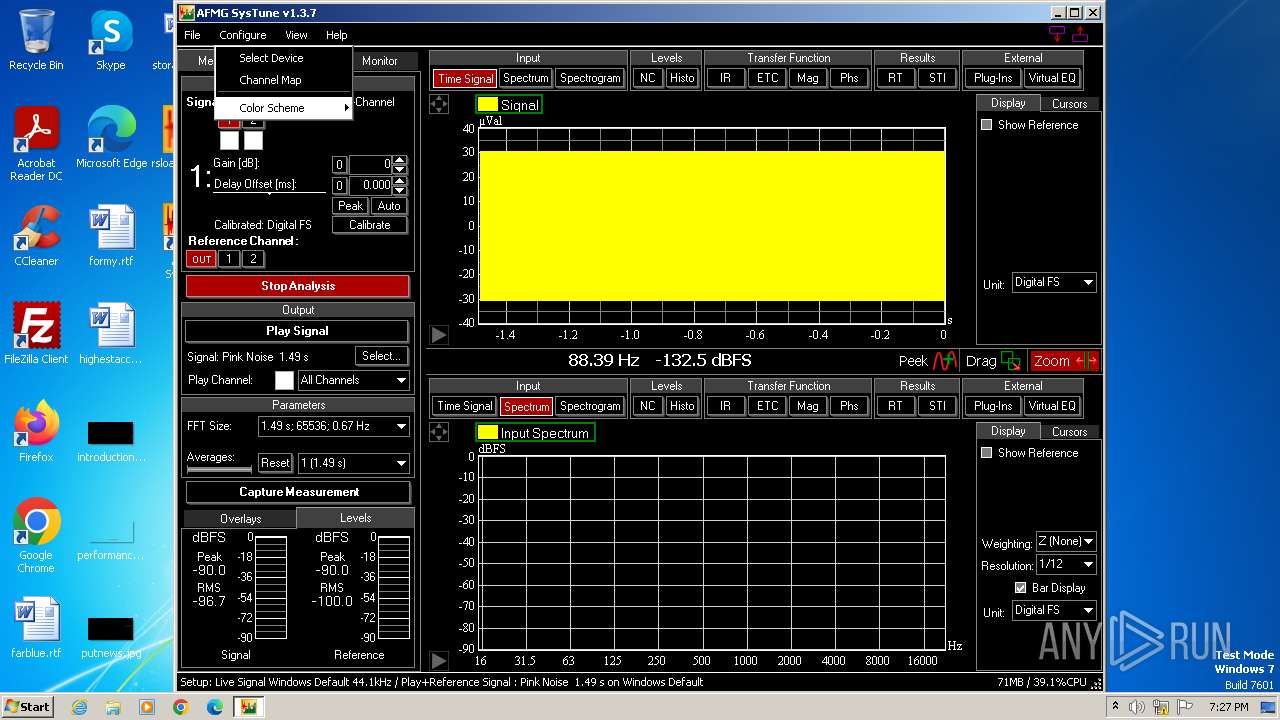Toggle Show Reference in lower Display panel
This screenshot has height=720, width=1280.
point(987,453)
